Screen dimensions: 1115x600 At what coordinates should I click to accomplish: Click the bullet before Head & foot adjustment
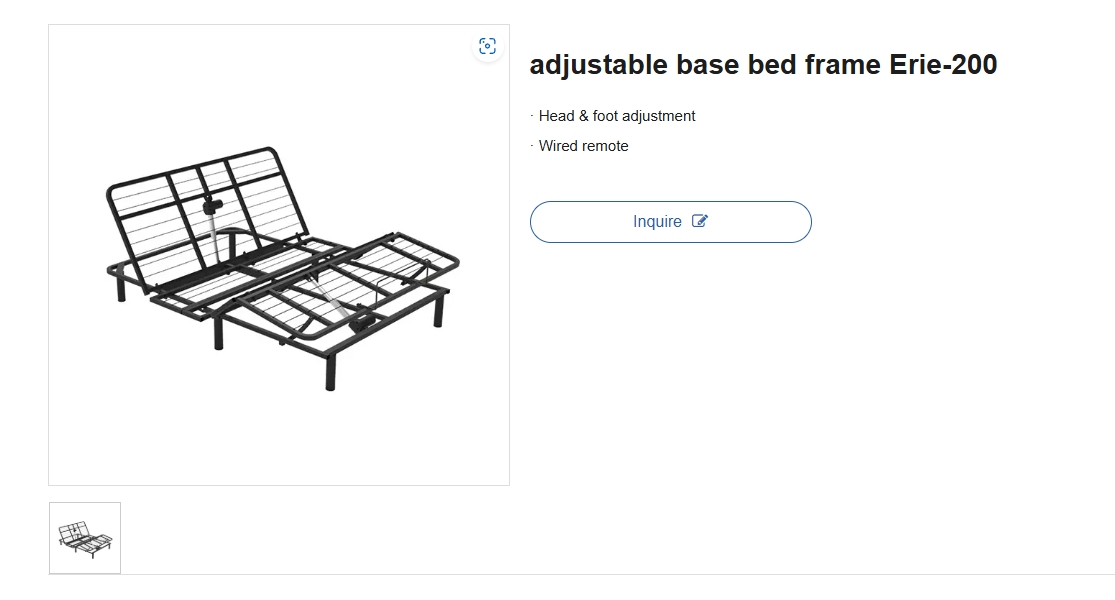532,116
